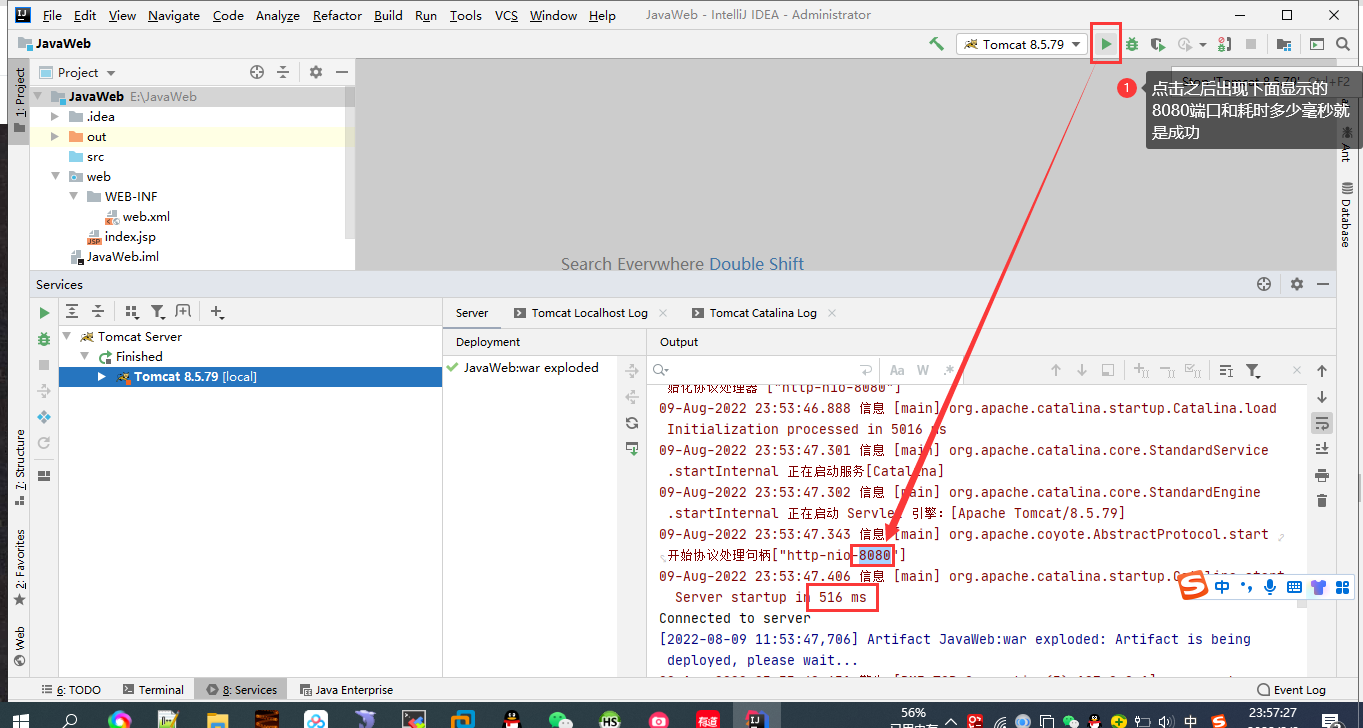Expand the Tomcat 8.5.79 [local] node
Viewport: 1363px width, 728px height.
pos(102,377)
